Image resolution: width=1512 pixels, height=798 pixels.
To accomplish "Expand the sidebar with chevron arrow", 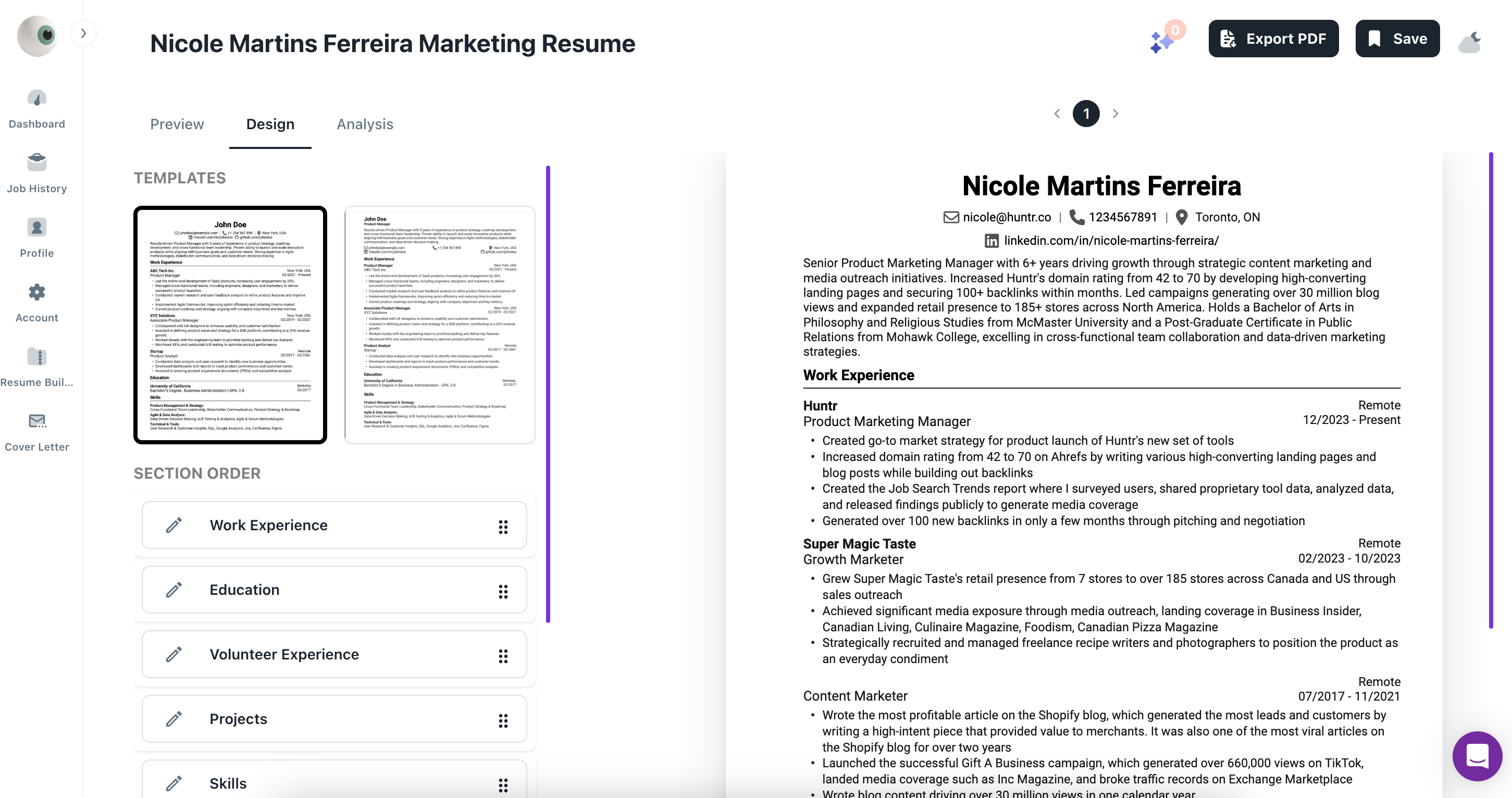I will coord(83,33).
